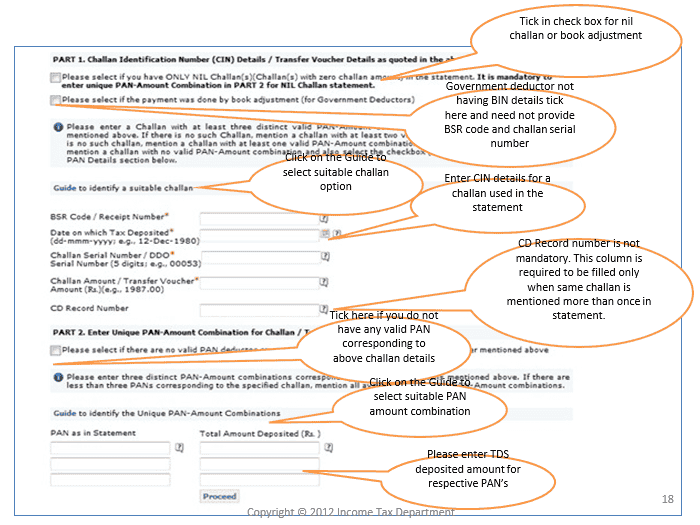Click help icon beside CD Record Number field
This screenshot has width=700, height=525.
tap(324, 309)
